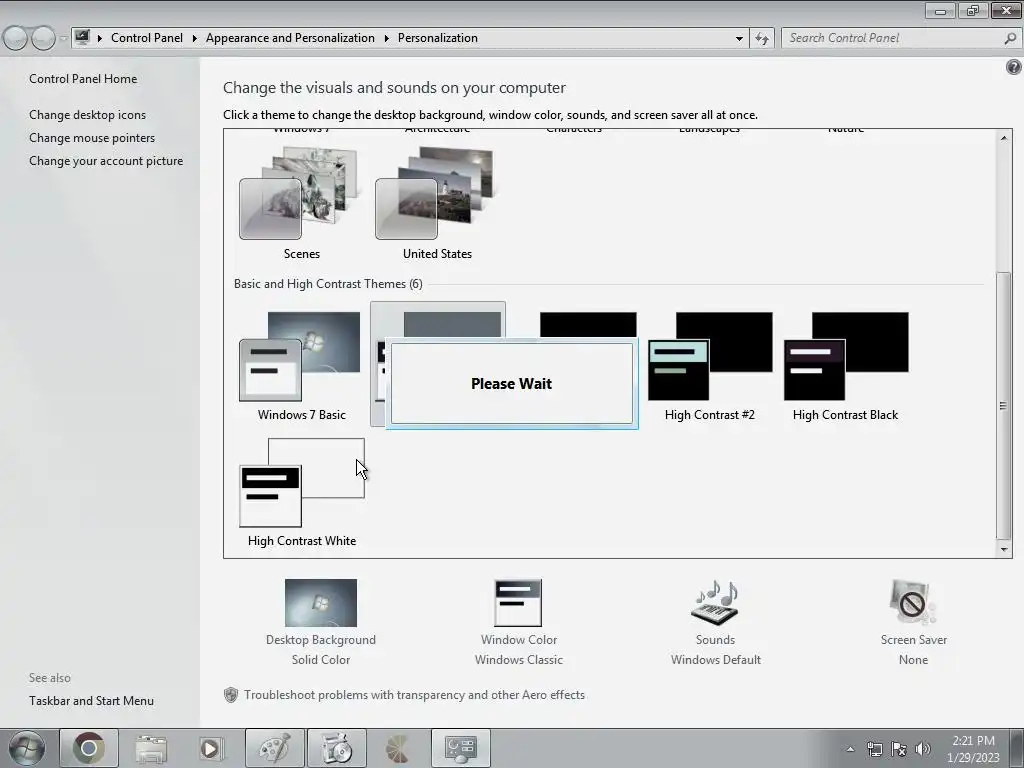Image resolution: width=1024 pixels, height=768 pixels.
Task: Open Window Color settings icon
Action: [x=519, y=603]
